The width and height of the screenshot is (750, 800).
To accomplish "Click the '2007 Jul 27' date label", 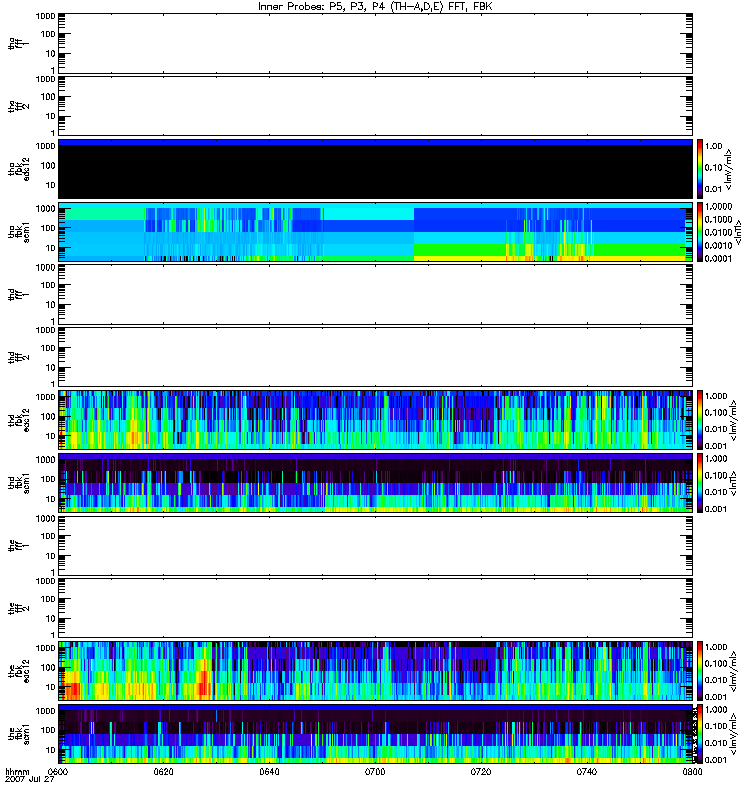I will (x=30, y=780).
